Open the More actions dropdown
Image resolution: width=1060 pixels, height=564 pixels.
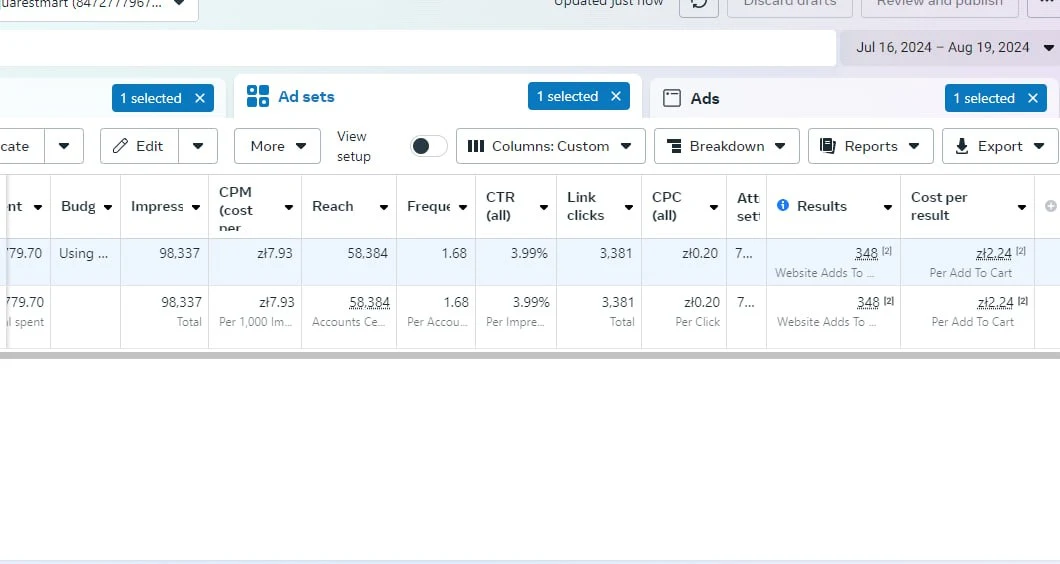[x=277, y=146]
